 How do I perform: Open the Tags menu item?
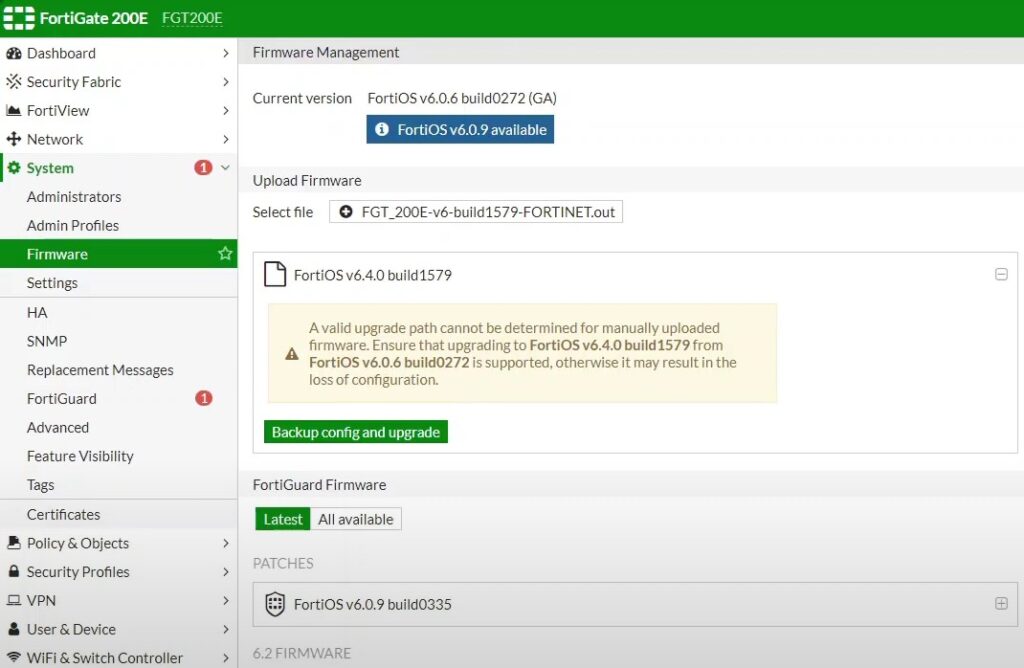point(119,485)
